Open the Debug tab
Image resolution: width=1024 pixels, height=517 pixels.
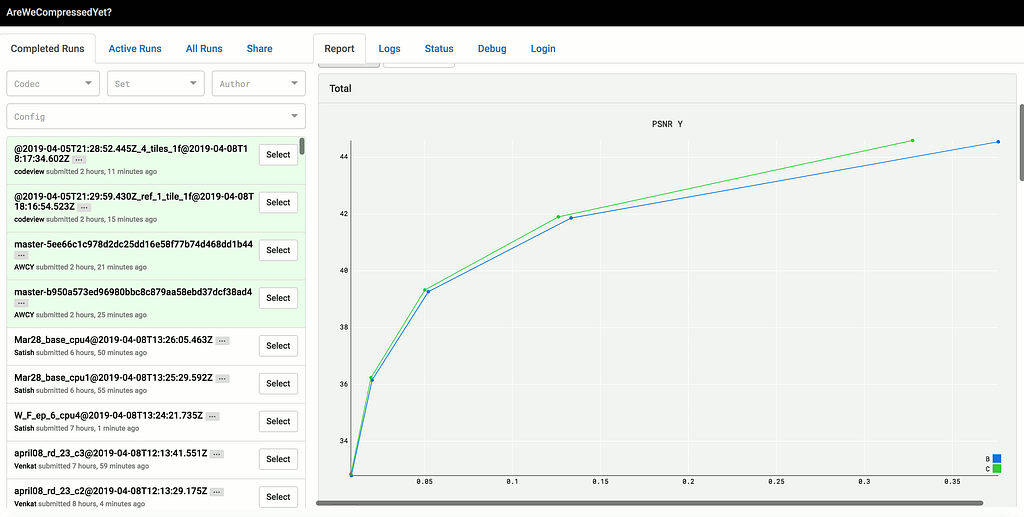click(x=492, y=48)
